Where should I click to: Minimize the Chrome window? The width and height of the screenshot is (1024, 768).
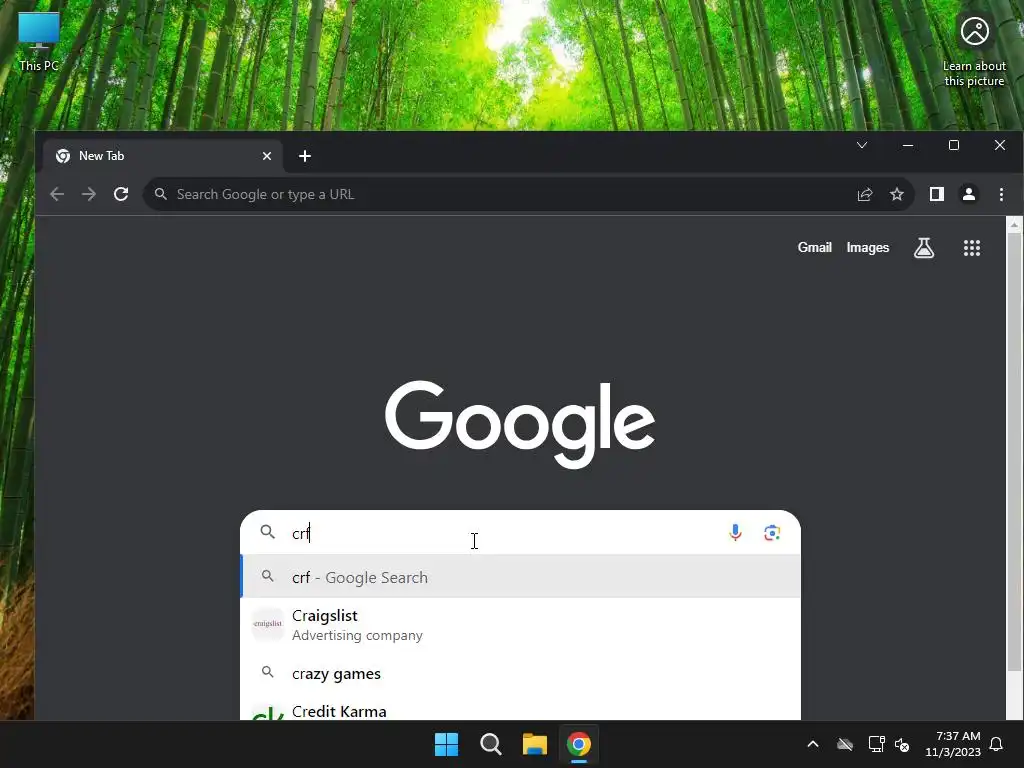coord(908,145)
